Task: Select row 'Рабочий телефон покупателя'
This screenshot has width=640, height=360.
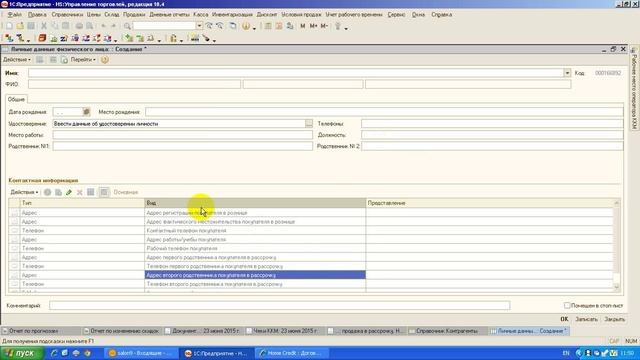Action: [311, 248]
